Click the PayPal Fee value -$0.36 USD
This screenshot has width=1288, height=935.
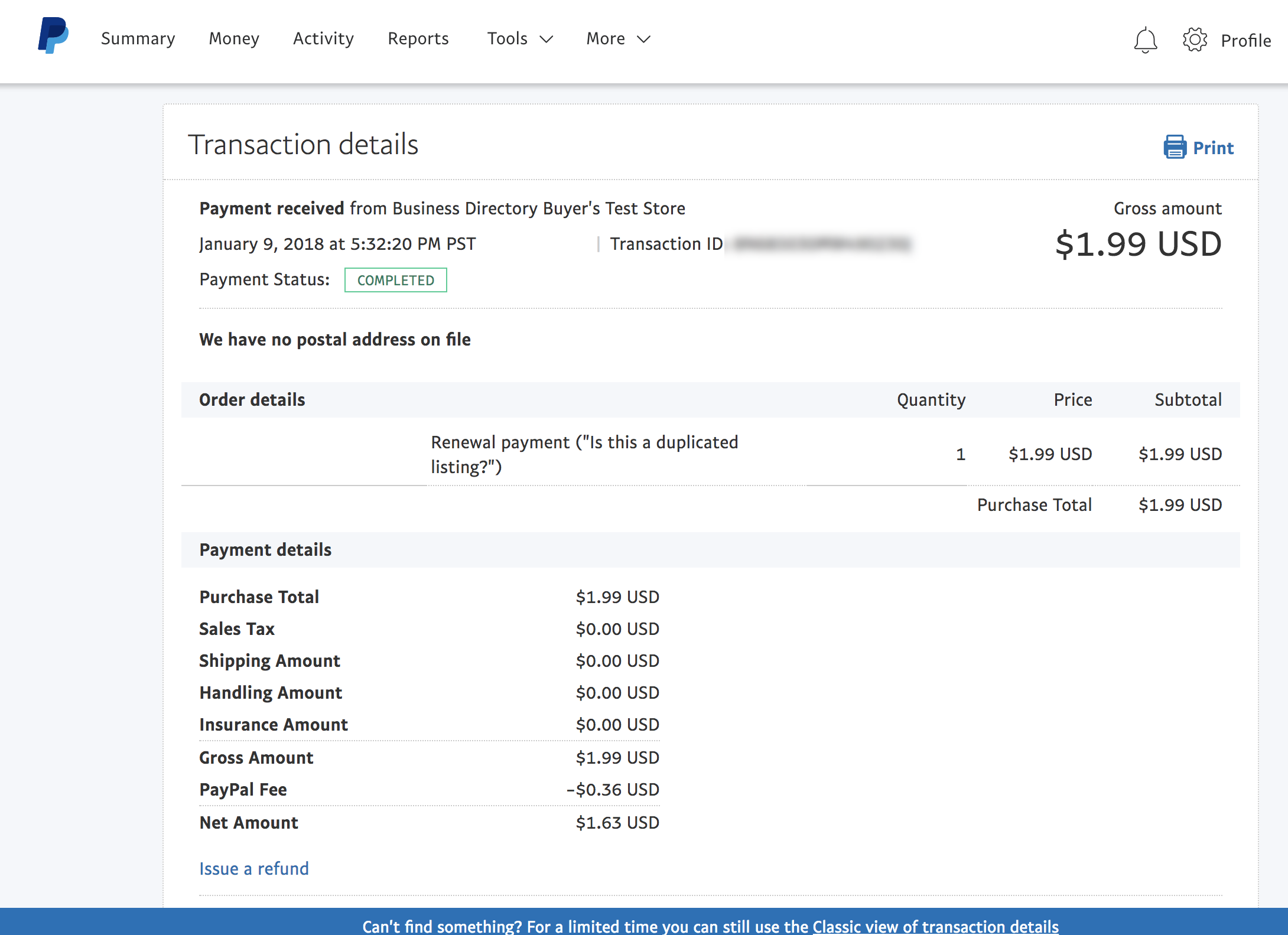(613, 790)
